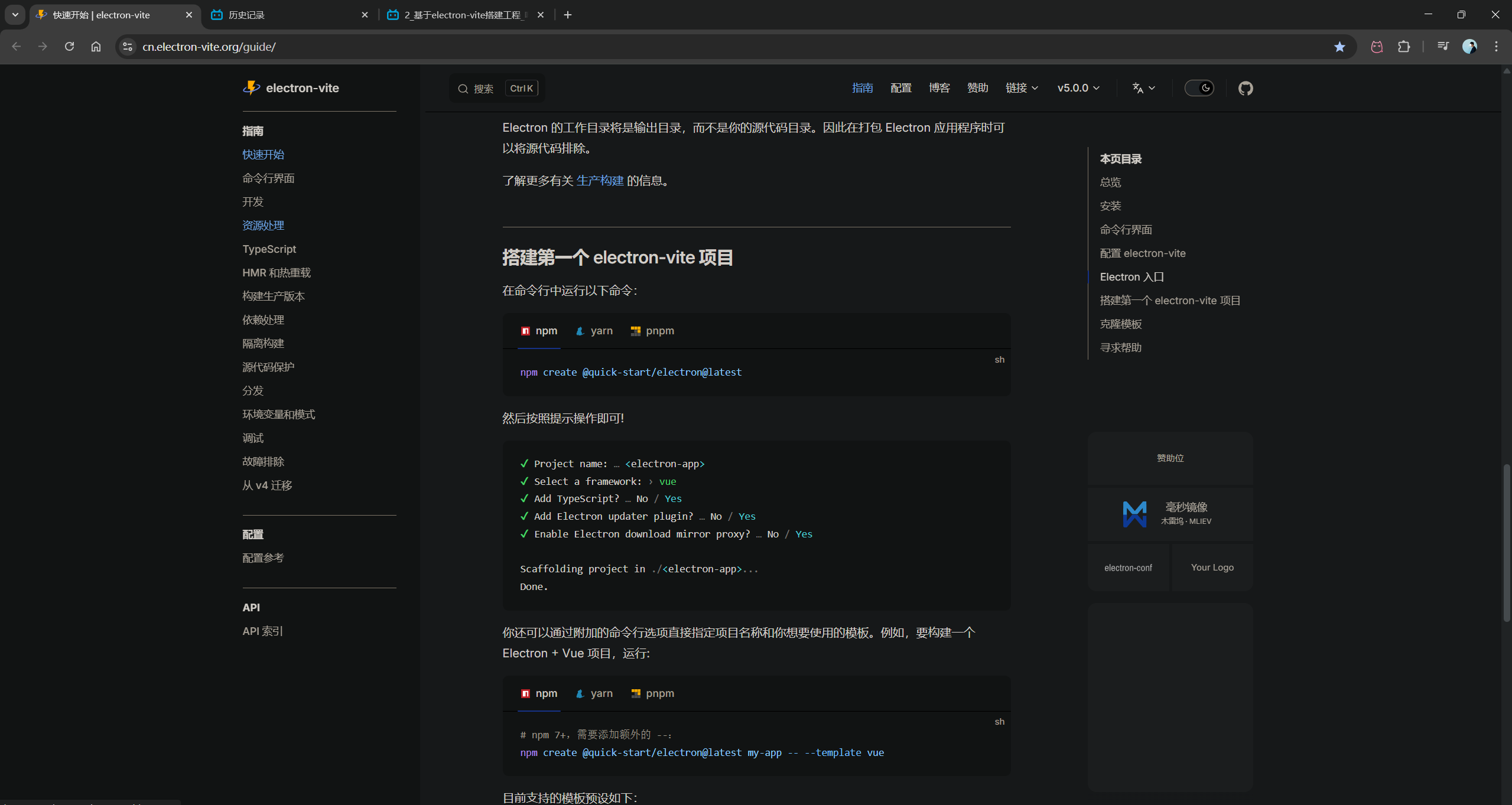
Task: Jump to 克隆模板 in page outline
Action: (x=1120, y=324)
